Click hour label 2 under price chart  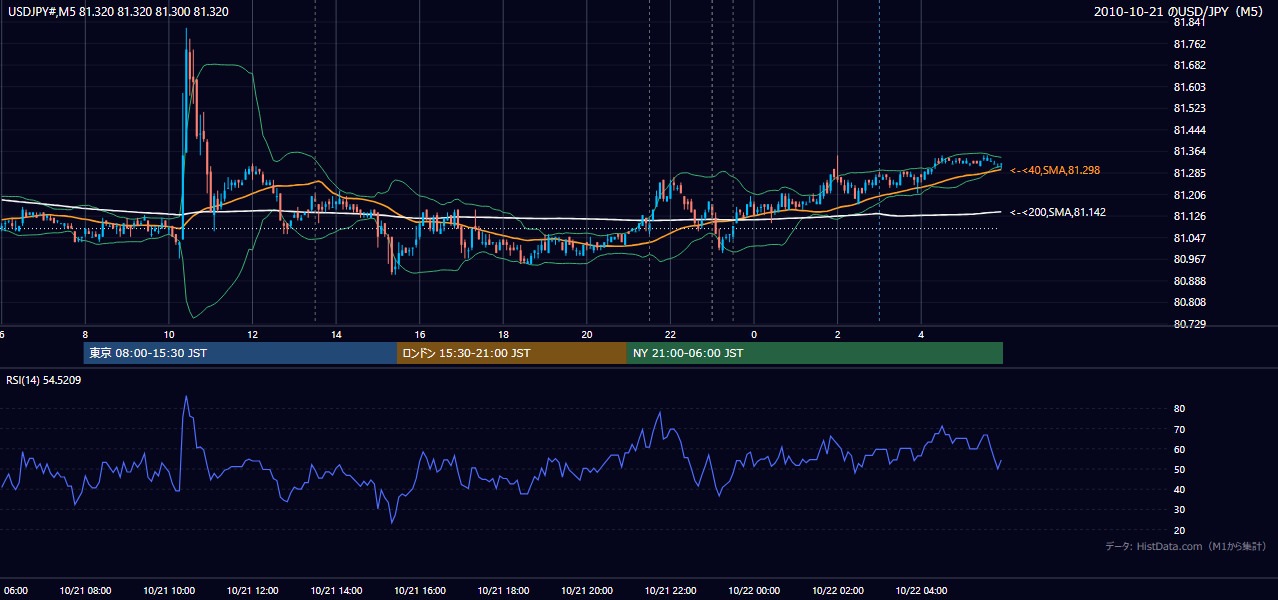(838, 335)
